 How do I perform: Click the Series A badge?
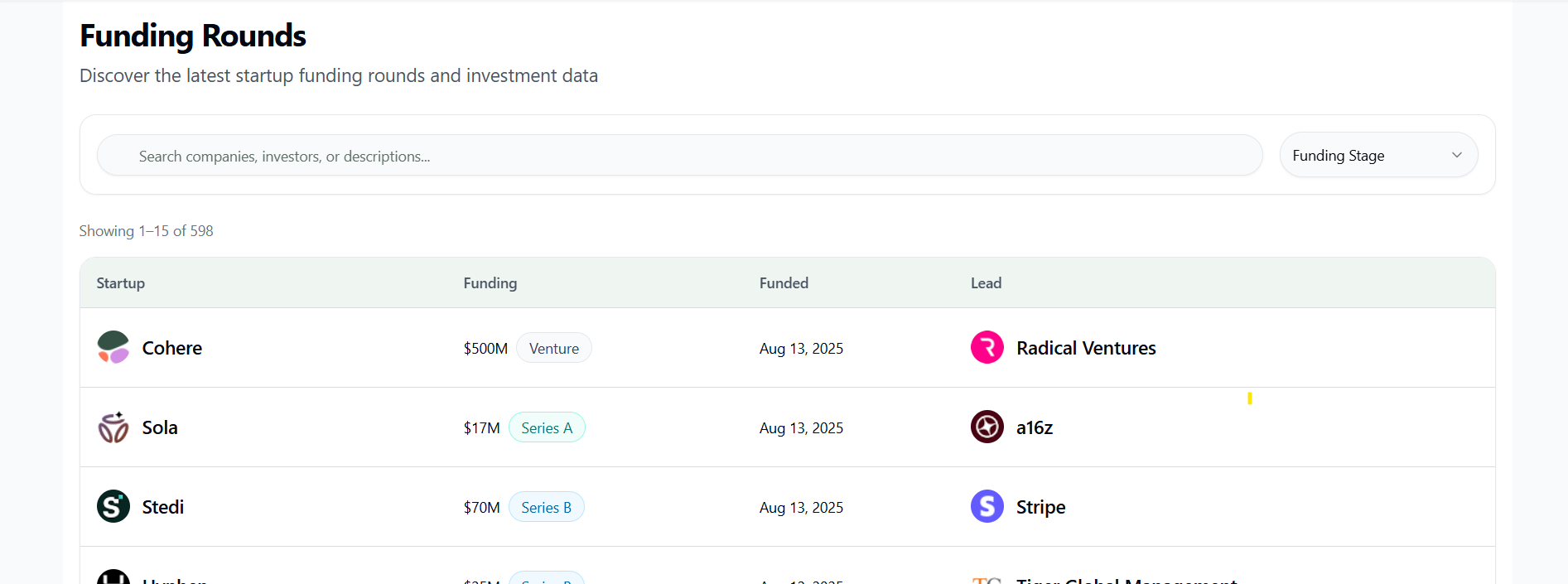pos(547,428)
